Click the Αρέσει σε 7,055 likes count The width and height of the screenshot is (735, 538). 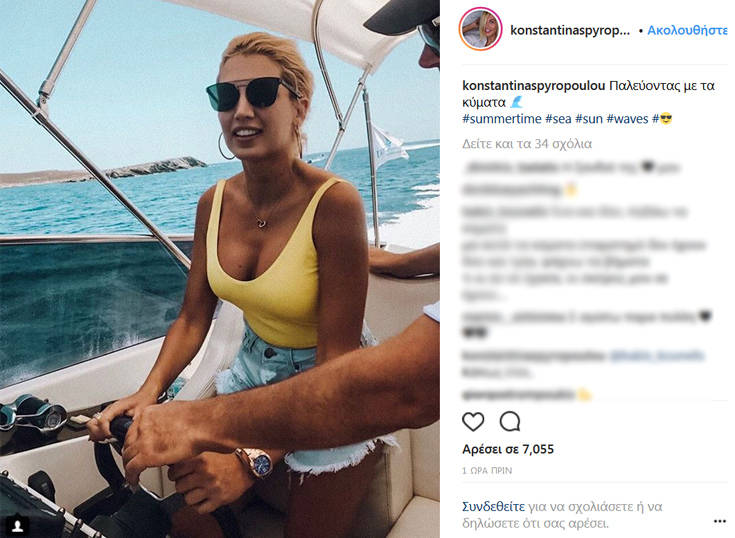(x=508, y=449)
